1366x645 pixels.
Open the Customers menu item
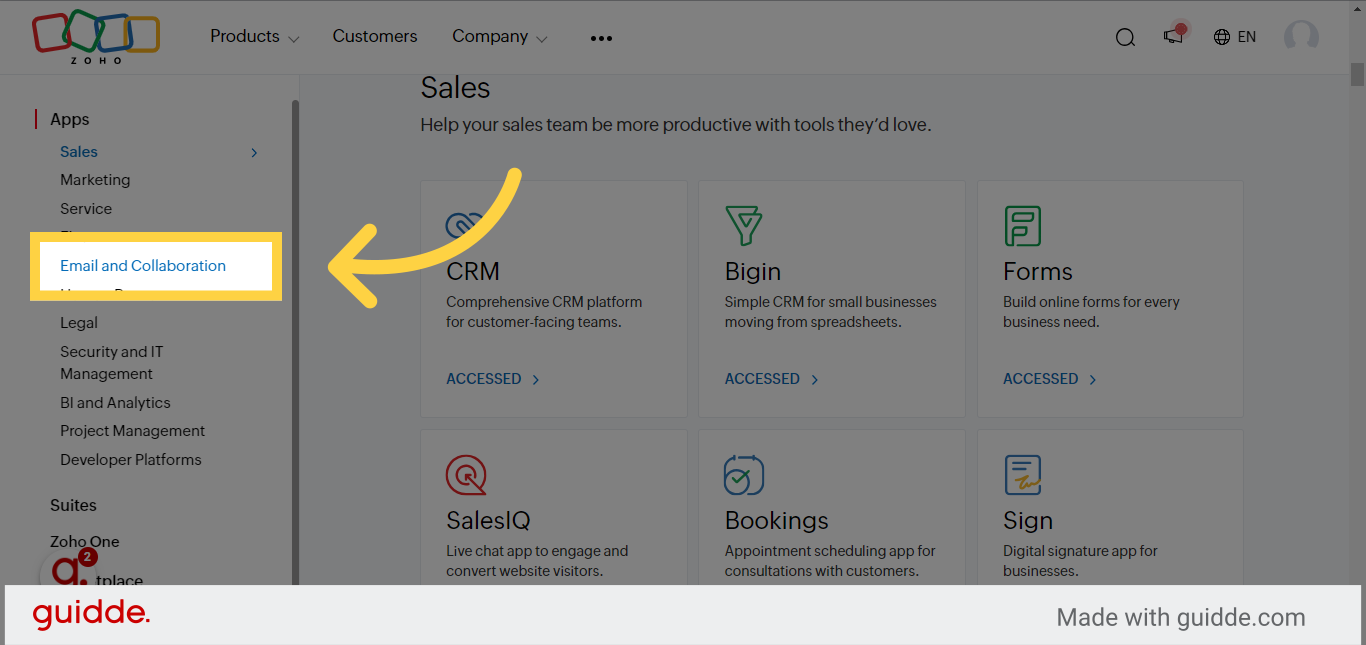tap(375, 36)
